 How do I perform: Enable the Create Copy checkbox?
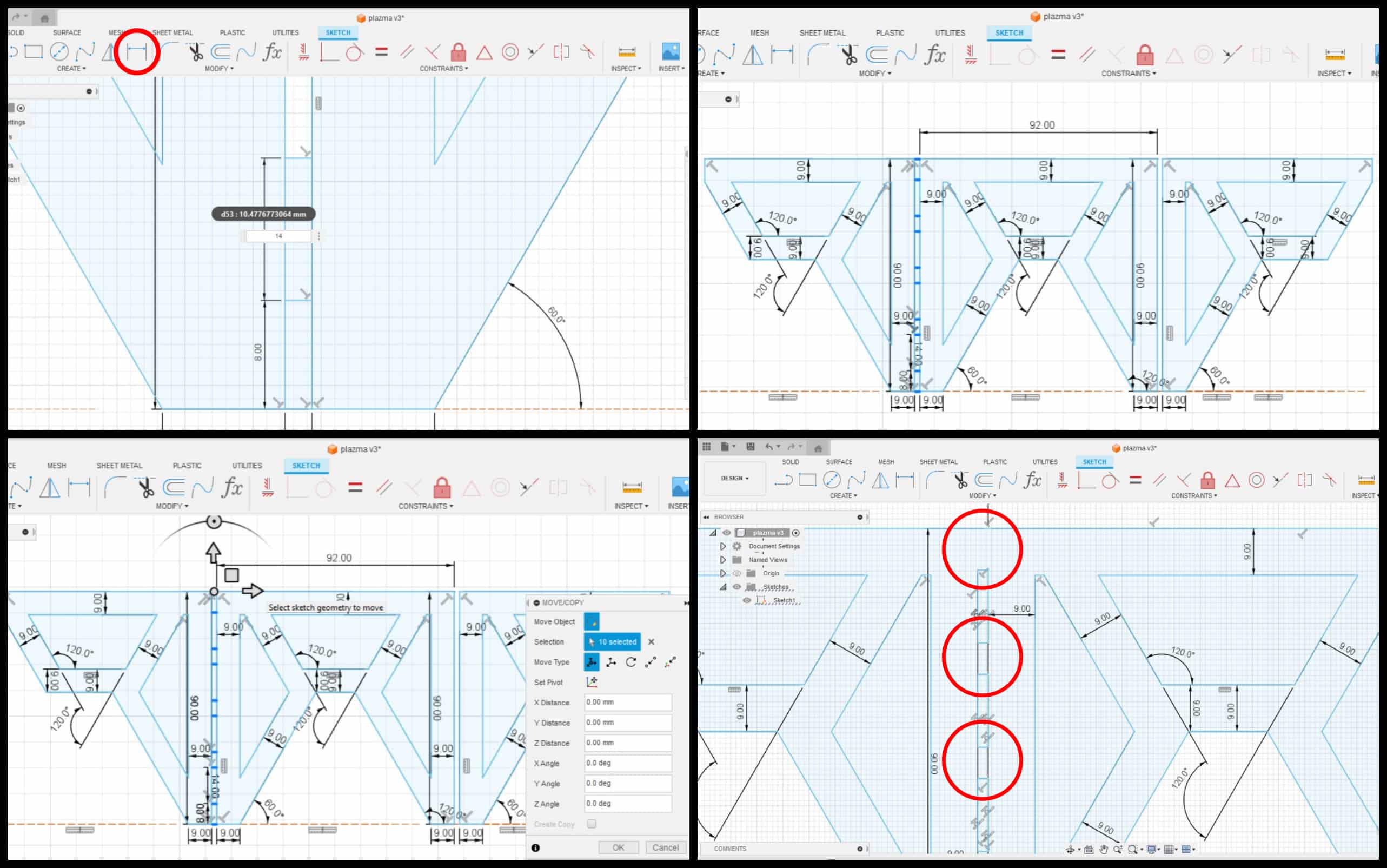pyautogui.click(x=592, y=824)
